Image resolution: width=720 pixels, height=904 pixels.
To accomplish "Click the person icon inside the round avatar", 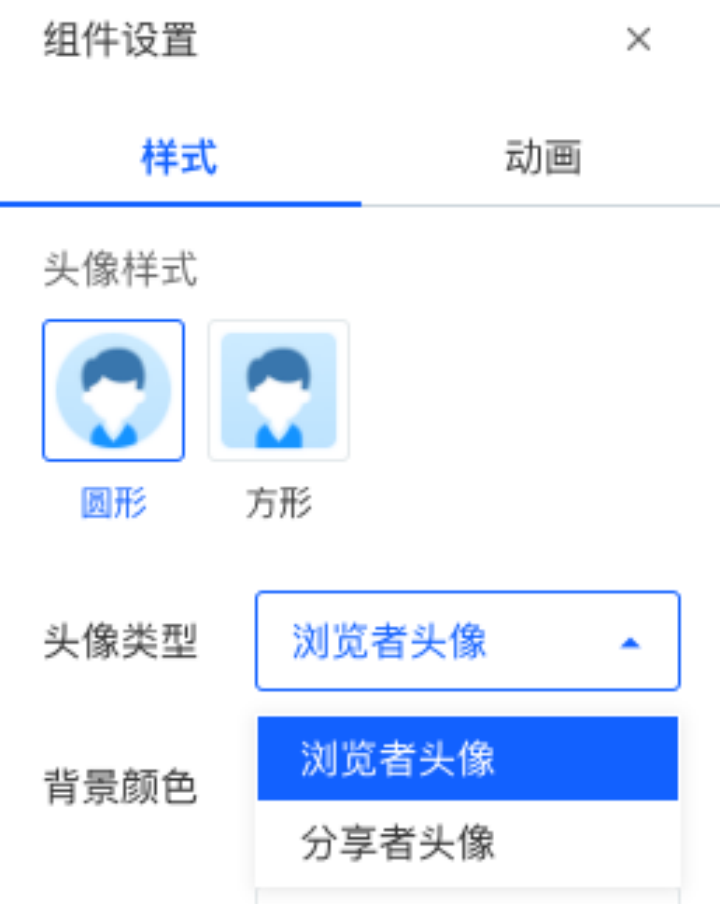I will coord(114,397).
